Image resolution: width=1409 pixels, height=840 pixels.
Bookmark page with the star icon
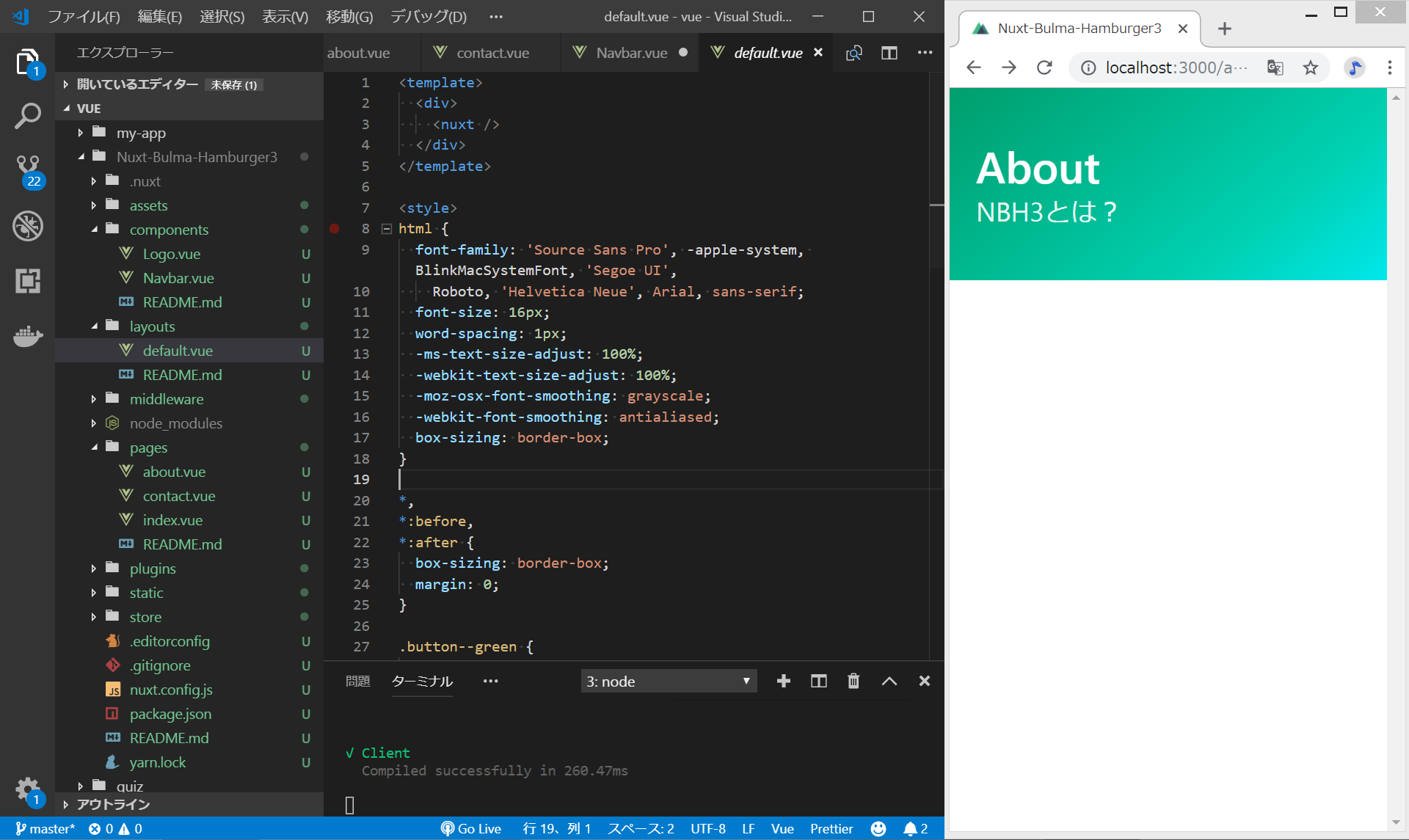[x=1311, y=68]
